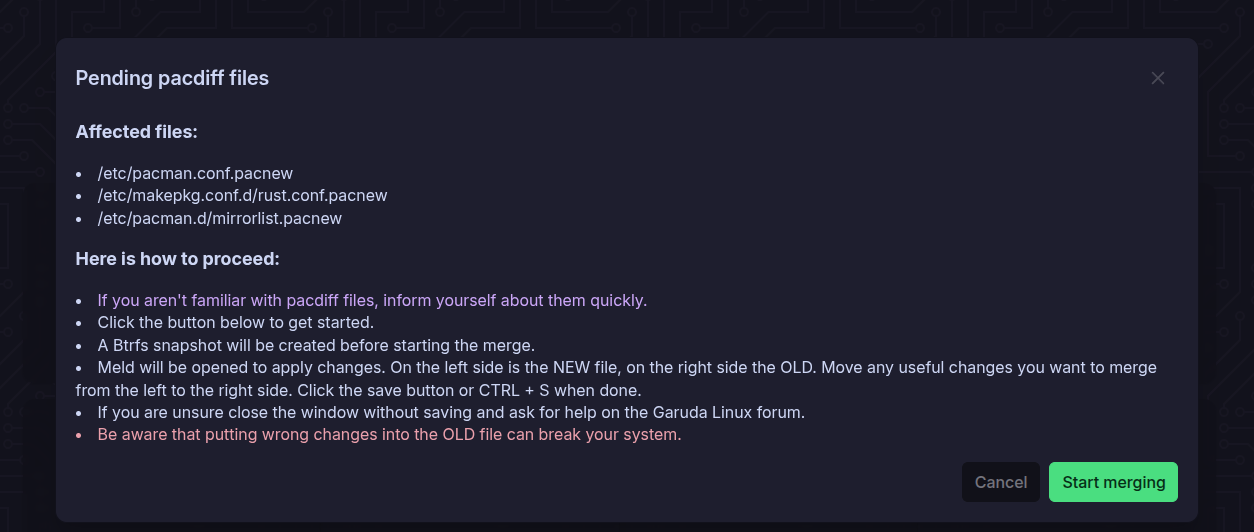Select the /etc/pacman.conf.pacnew file entry
The image size is (1254, 532).
(x=195, y=173)
